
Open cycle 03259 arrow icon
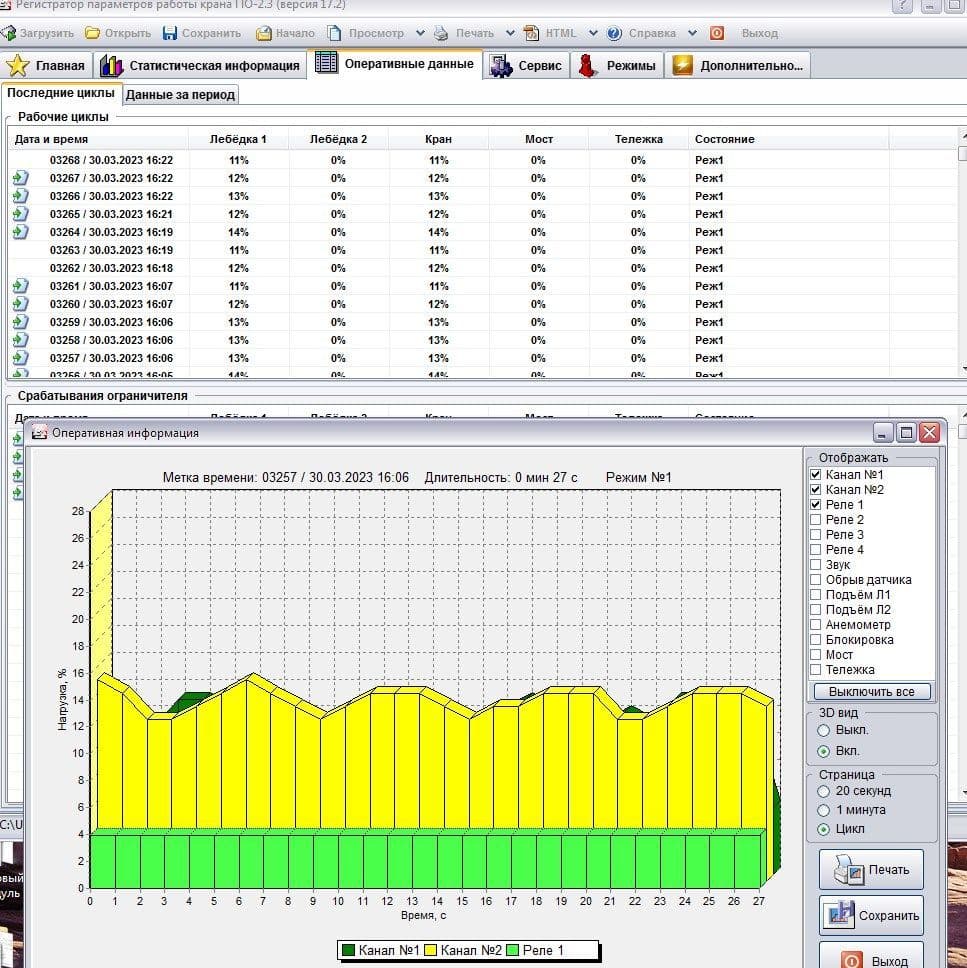(x=20, y=322)
